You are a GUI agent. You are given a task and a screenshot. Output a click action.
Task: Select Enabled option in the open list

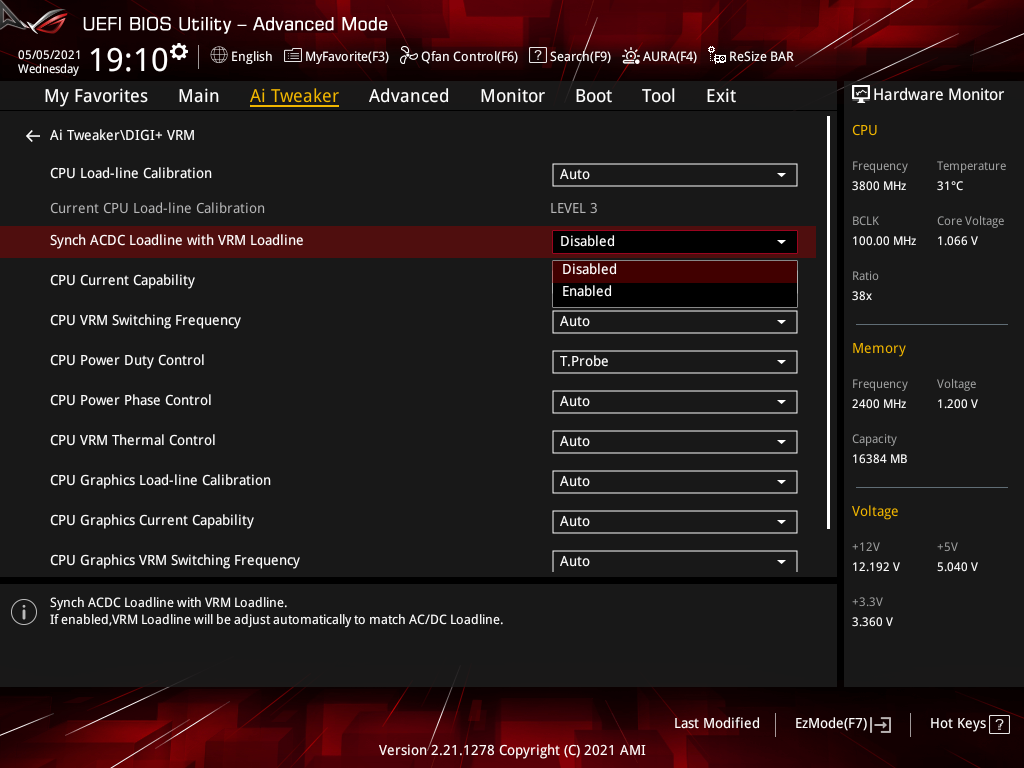tap(675, 292)
